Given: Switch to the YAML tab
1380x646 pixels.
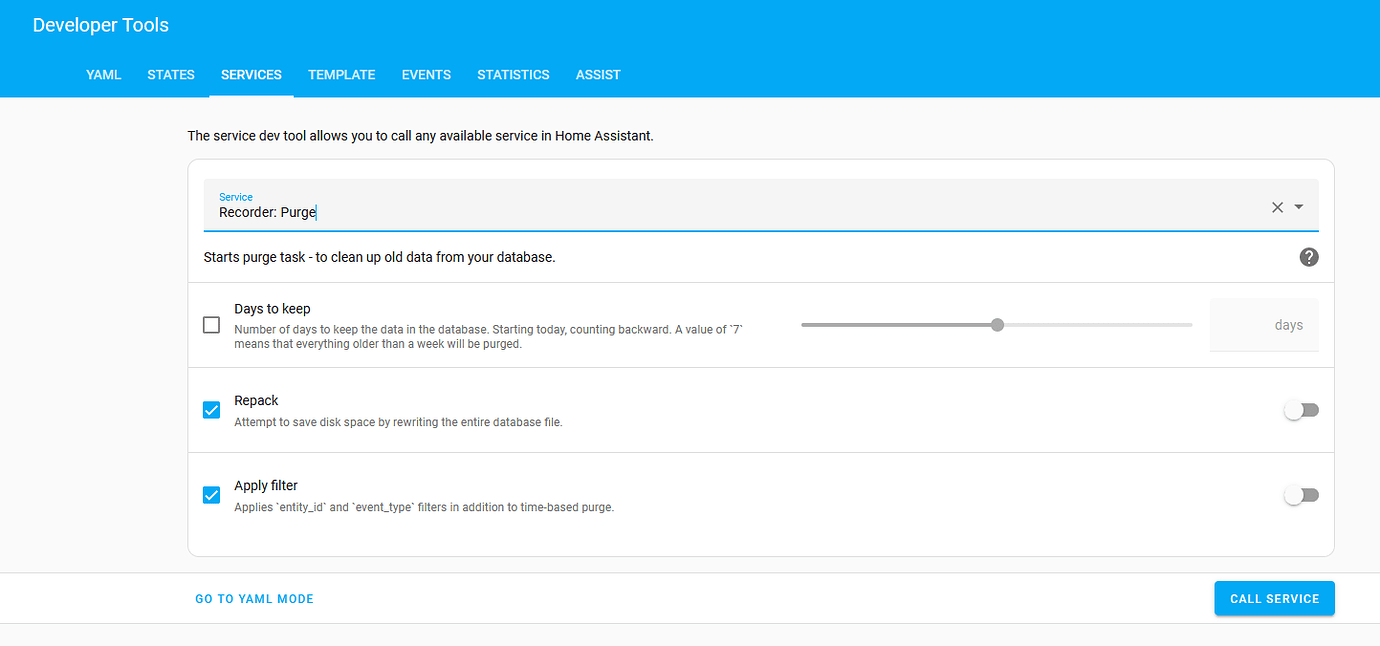Looking at the screenshot, I should point(103,74).
